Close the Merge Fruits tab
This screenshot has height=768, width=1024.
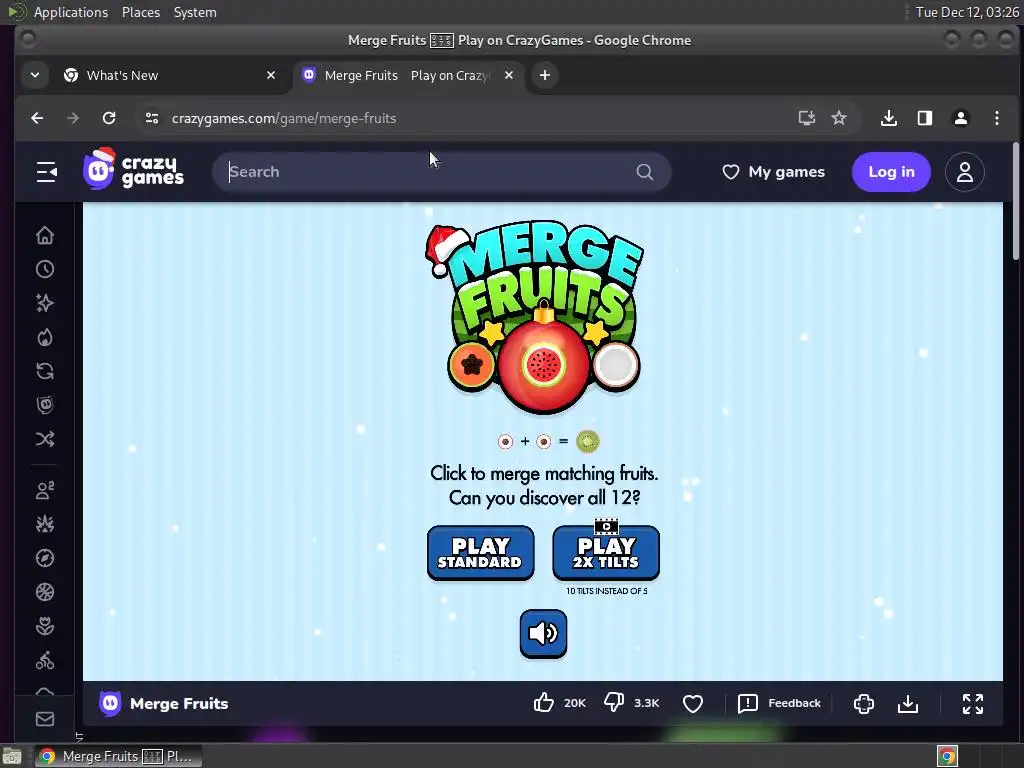[x=509, y=75]
